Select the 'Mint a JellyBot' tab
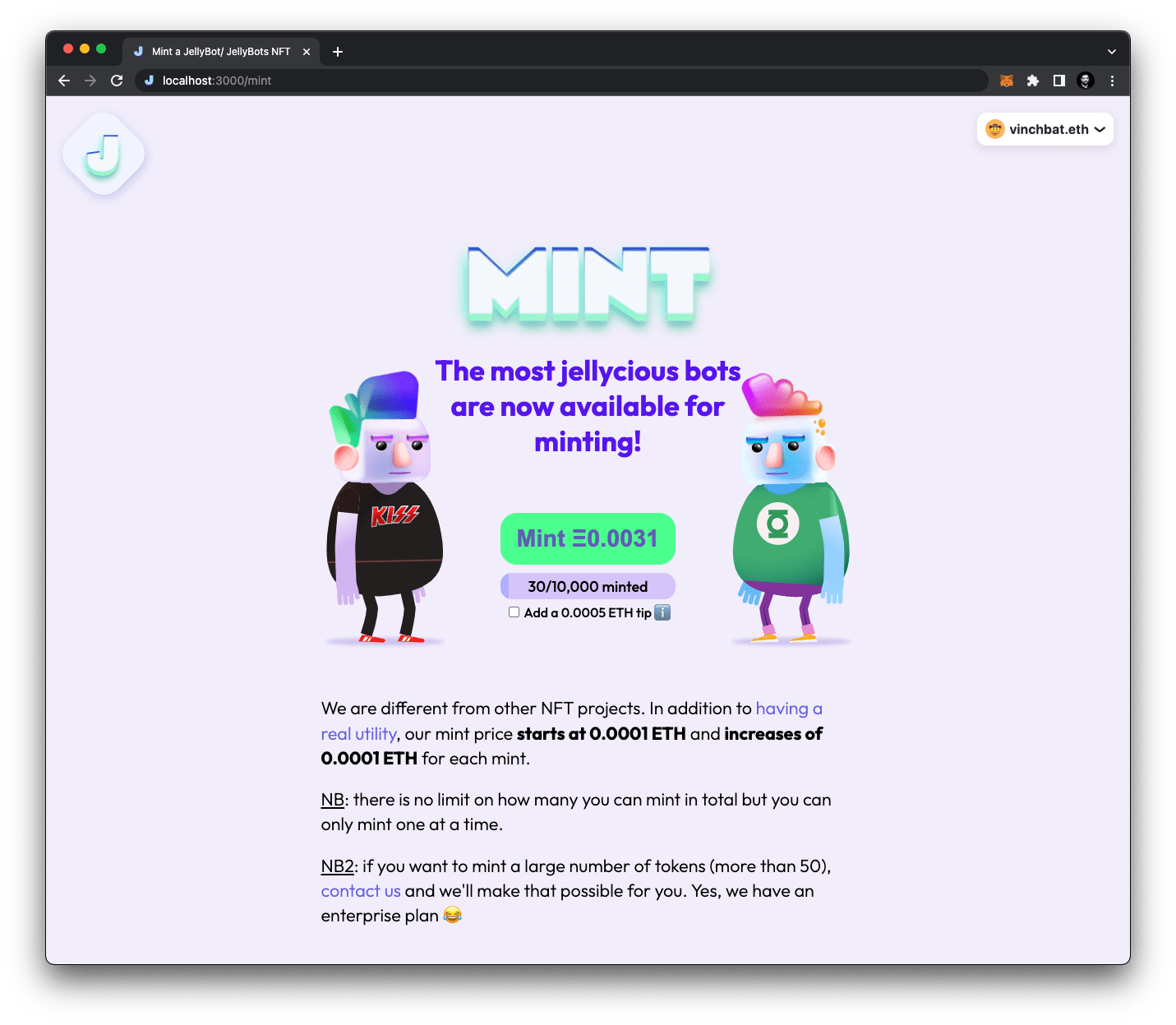This screenshot has height=1025, width=1176. click(x=221, y=51)
